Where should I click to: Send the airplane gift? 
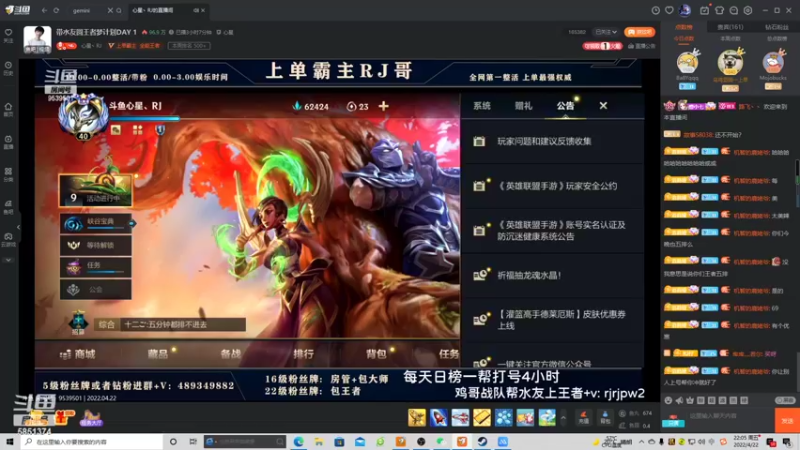tap(460, 417)
